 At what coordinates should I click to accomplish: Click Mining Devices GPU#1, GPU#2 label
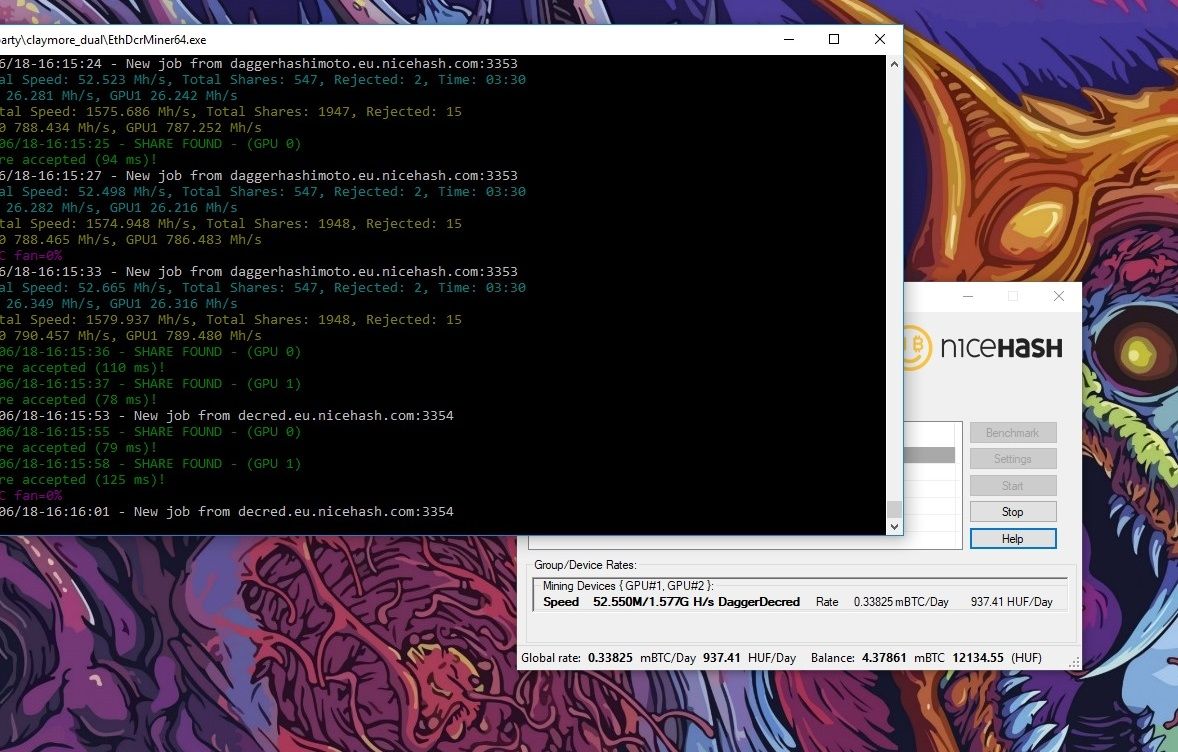(628, 586)
